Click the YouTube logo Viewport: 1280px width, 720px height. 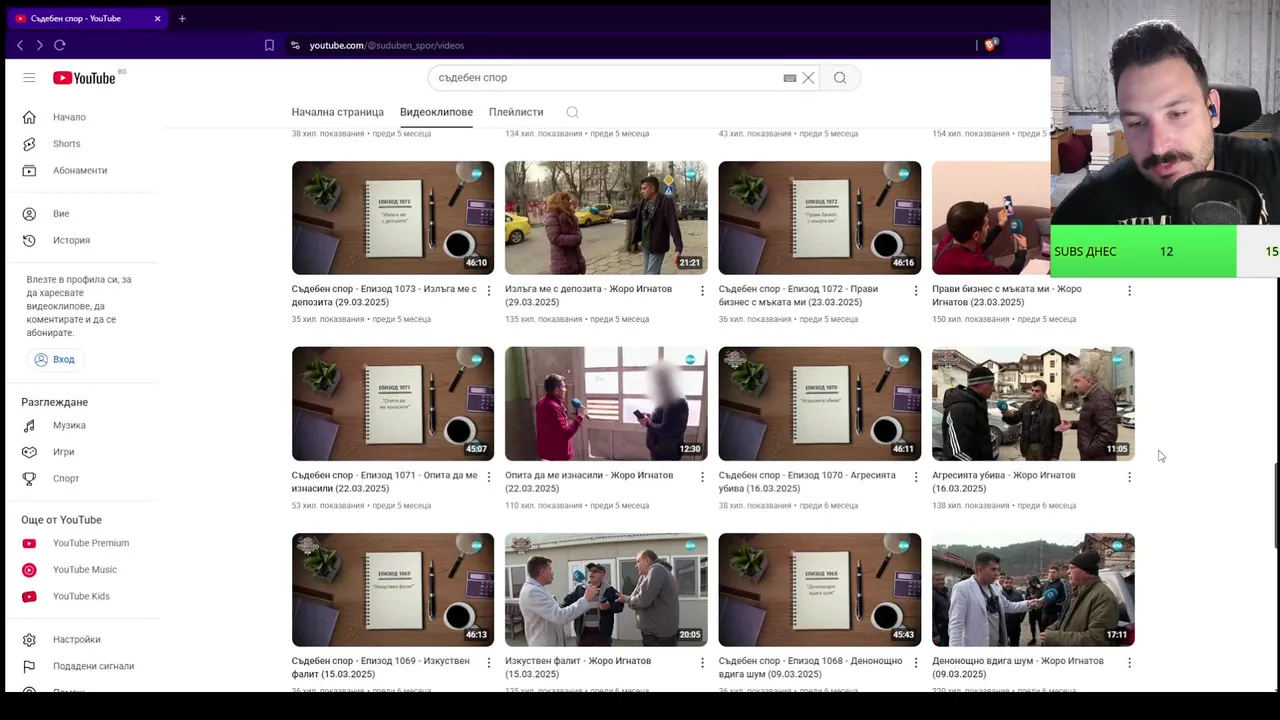85,78
